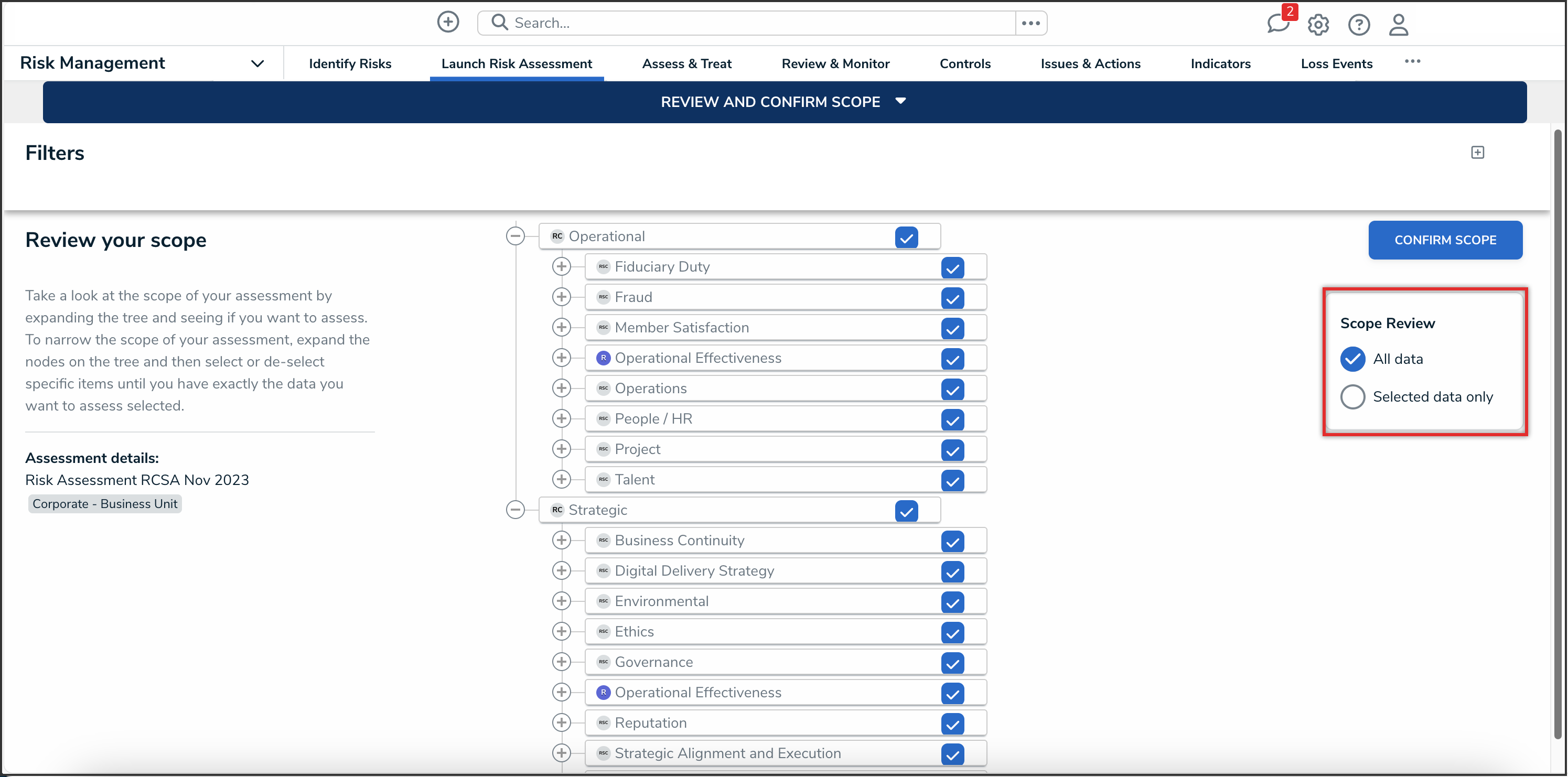Switch to the Assess & Treat tab
This screenshot has height=777, width=1568.
(x=686, y=64)
